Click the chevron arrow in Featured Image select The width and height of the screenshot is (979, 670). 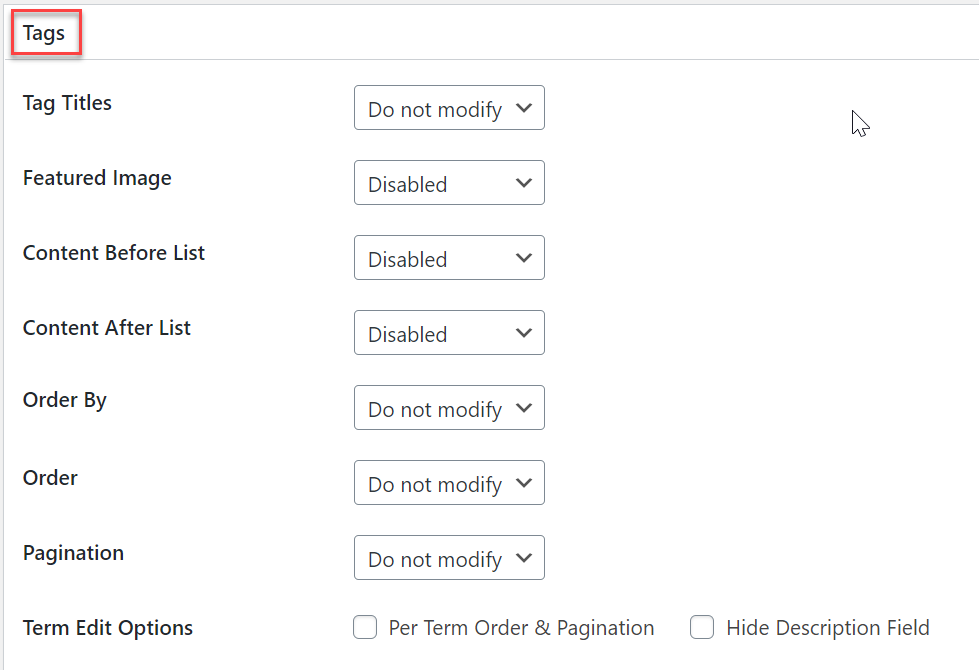(524, 183)
